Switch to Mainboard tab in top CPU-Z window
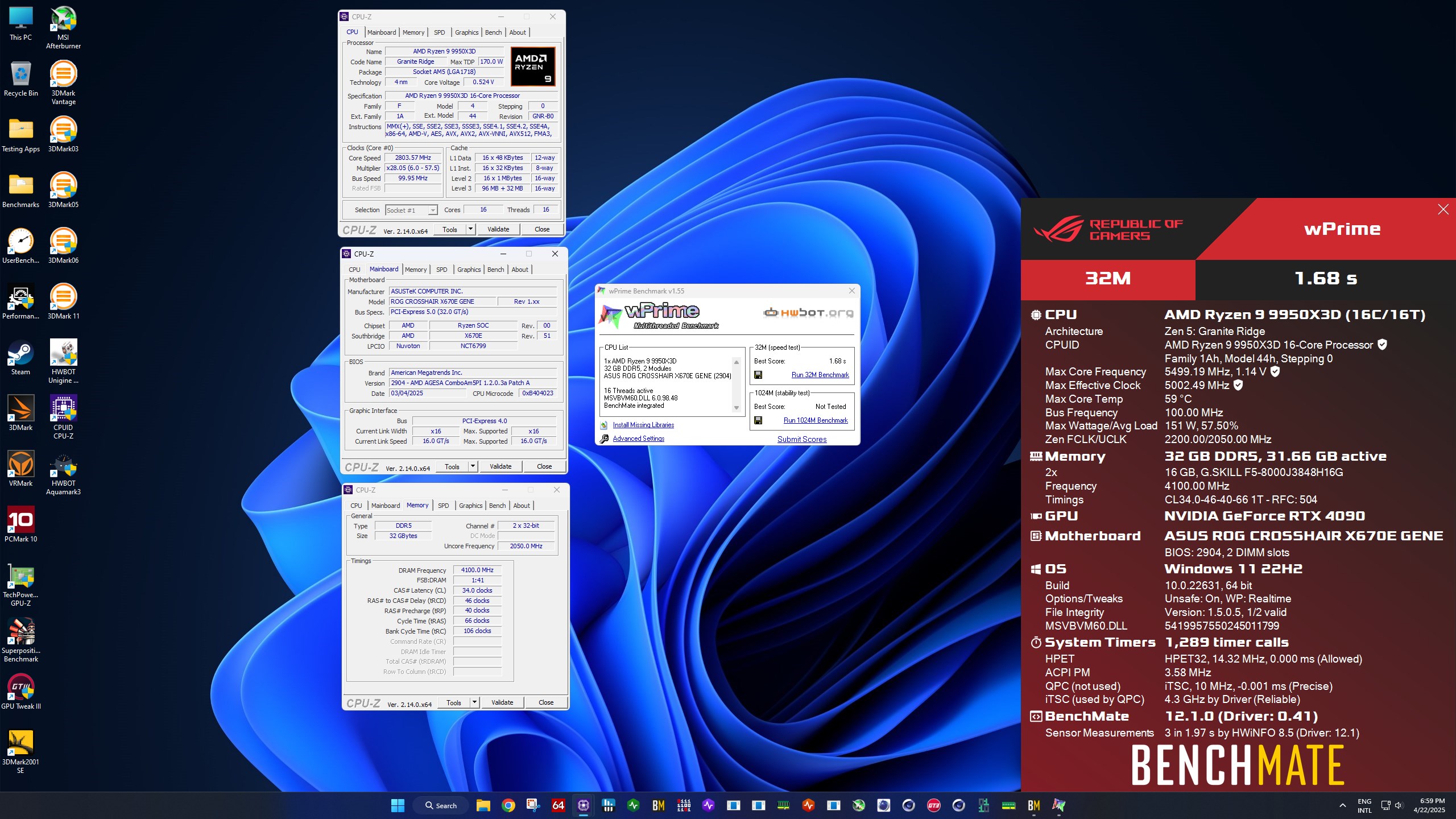 [x=381, y=32]
